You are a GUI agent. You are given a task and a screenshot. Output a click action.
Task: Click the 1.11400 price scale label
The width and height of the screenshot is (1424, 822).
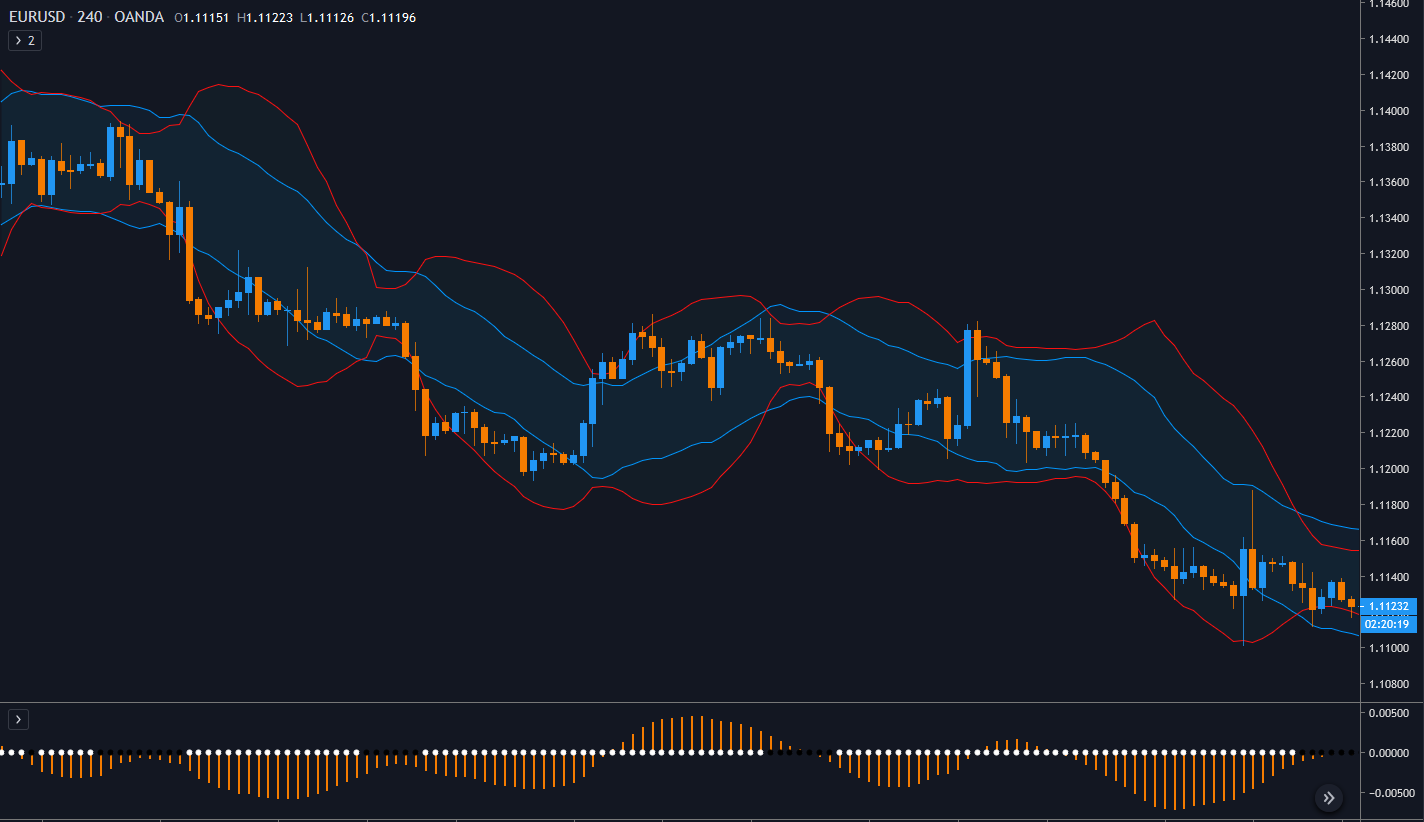(1390, 577)
